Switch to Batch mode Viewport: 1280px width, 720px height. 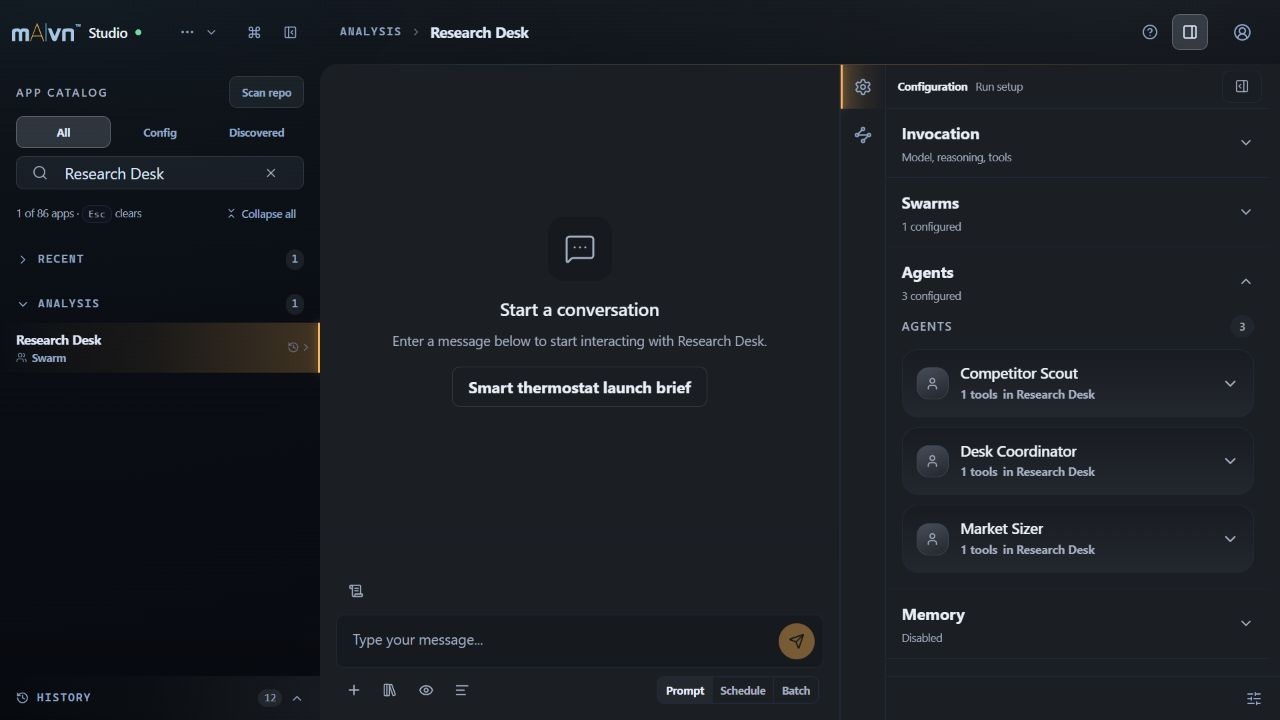pos(796,690)
